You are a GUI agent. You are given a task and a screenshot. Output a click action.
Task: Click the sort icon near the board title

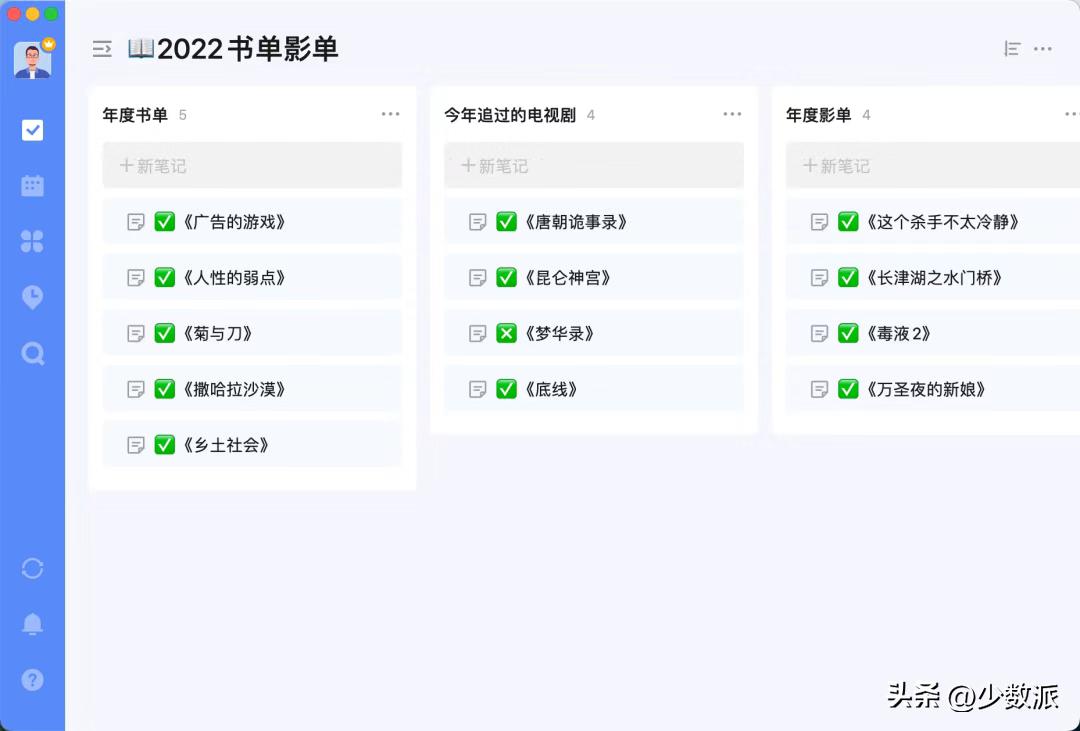tap(1011, 48)
